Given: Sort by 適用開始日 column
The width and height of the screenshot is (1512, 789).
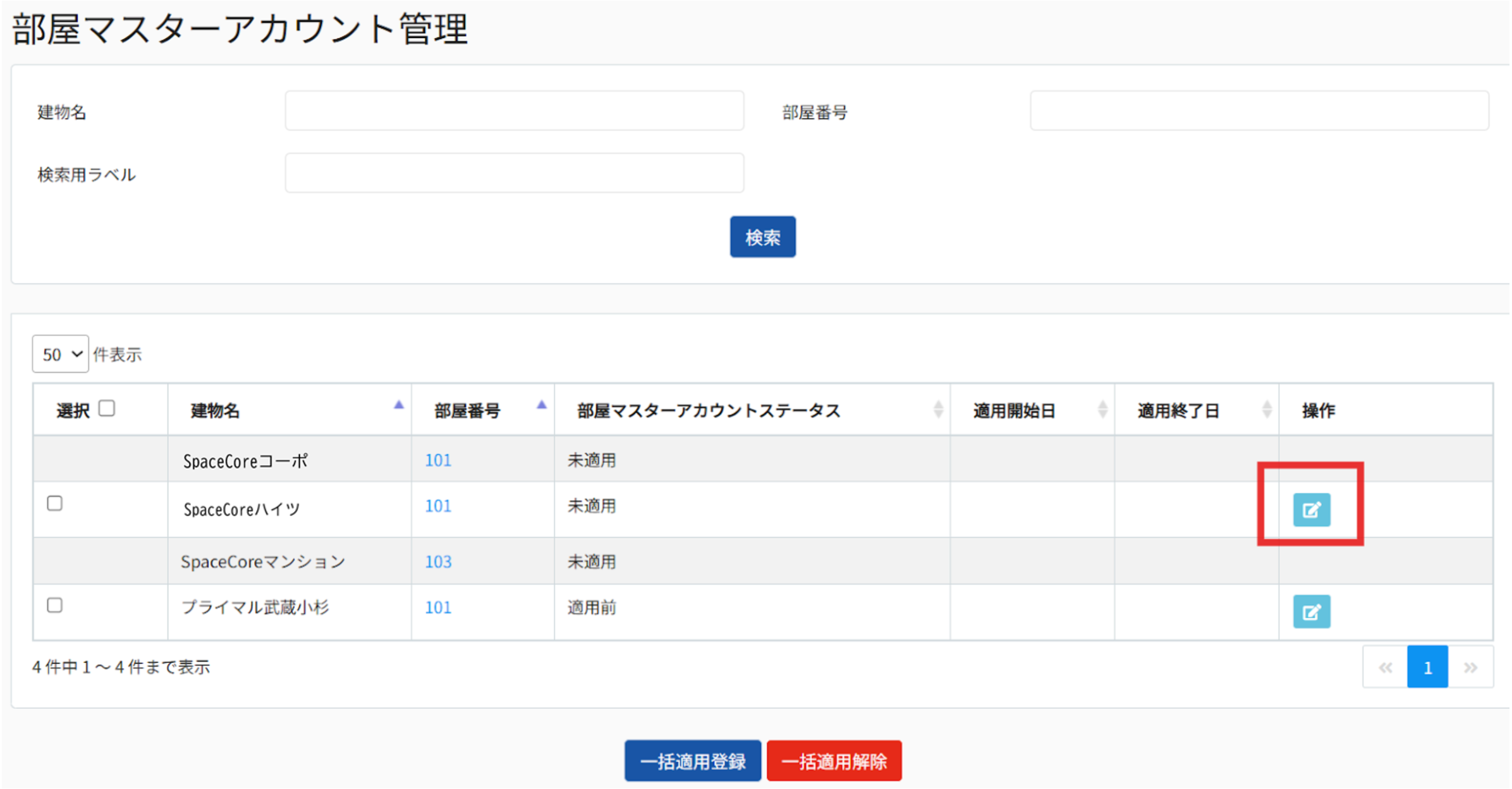Looking at the screenshot, I should click(1102, 410).
